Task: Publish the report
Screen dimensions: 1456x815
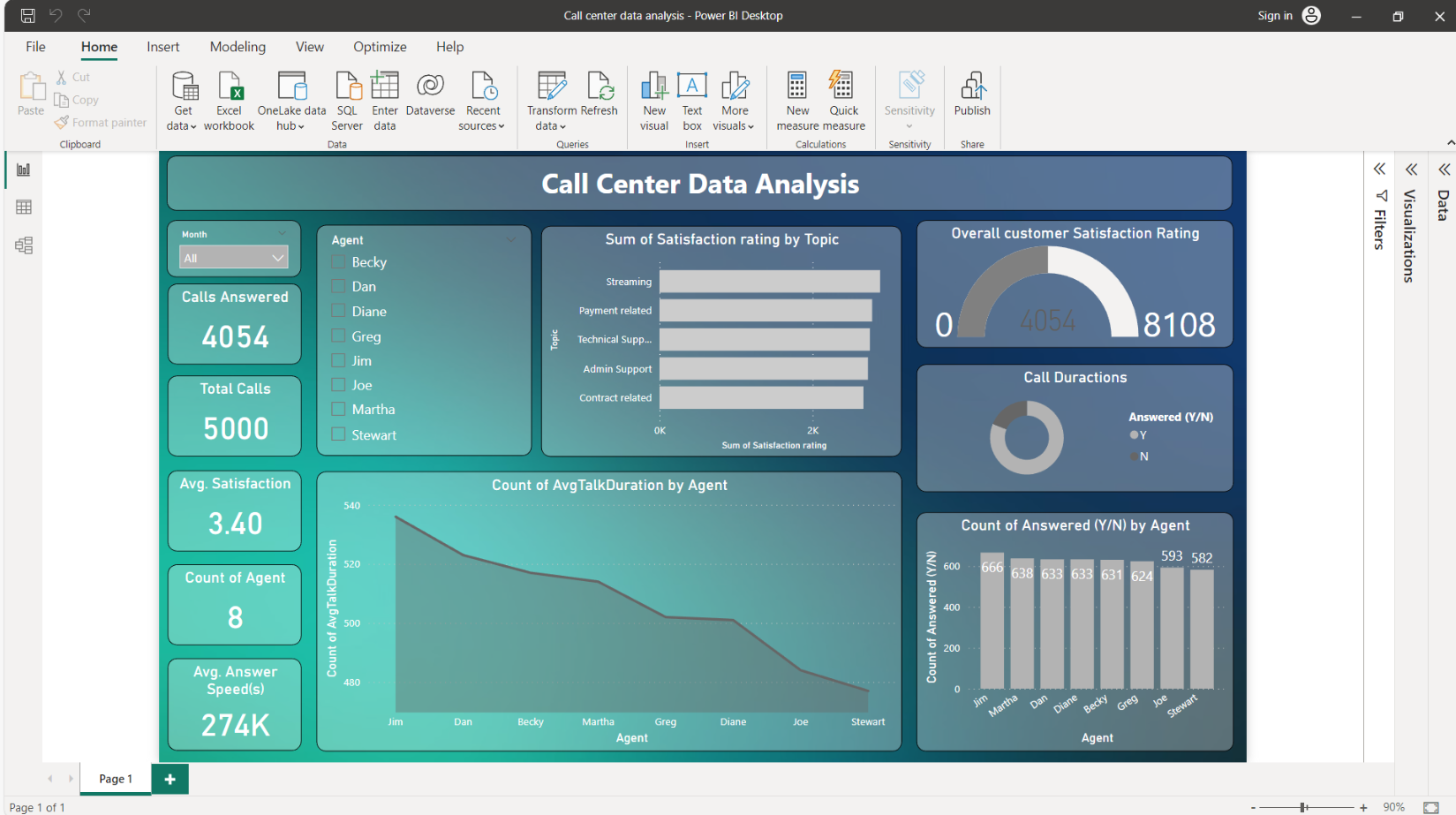Action: point(971,100)
